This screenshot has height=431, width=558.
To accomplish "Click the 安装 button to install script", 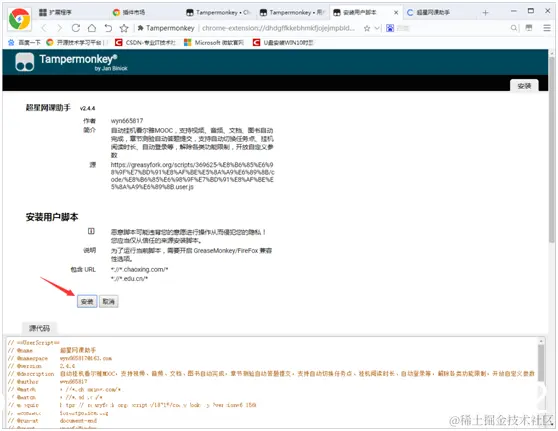I will coord(87,302).
